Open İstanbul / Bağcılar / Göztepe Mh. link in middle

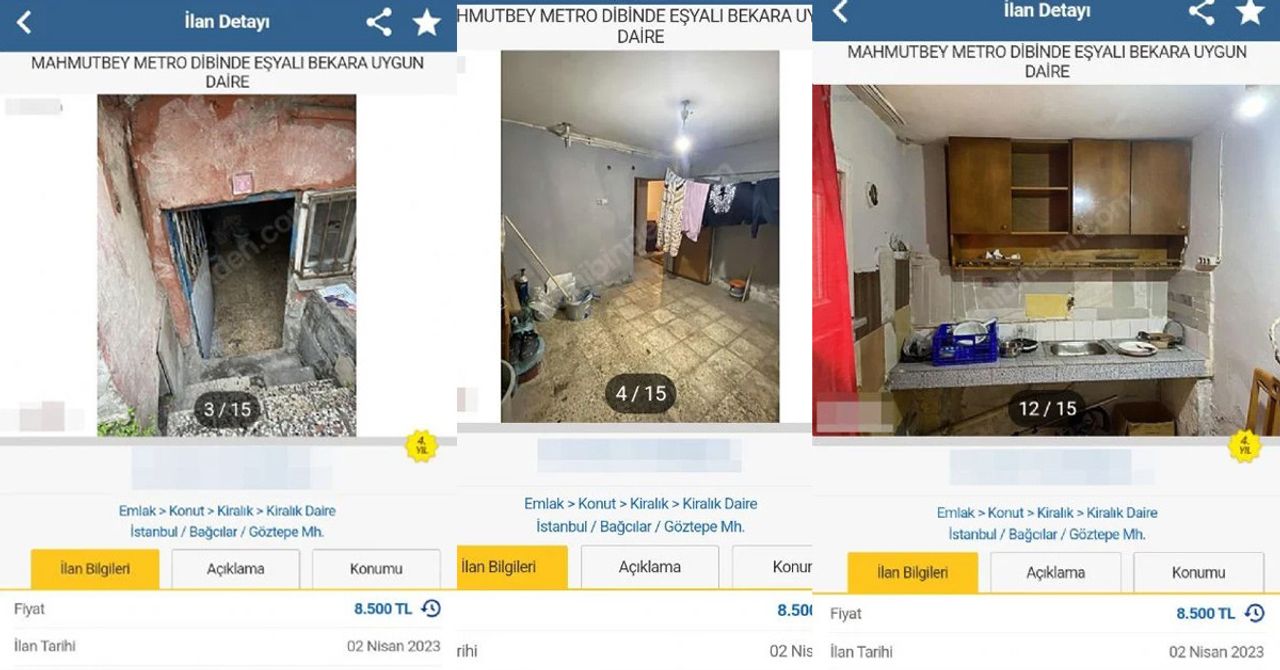coord(641,526)
